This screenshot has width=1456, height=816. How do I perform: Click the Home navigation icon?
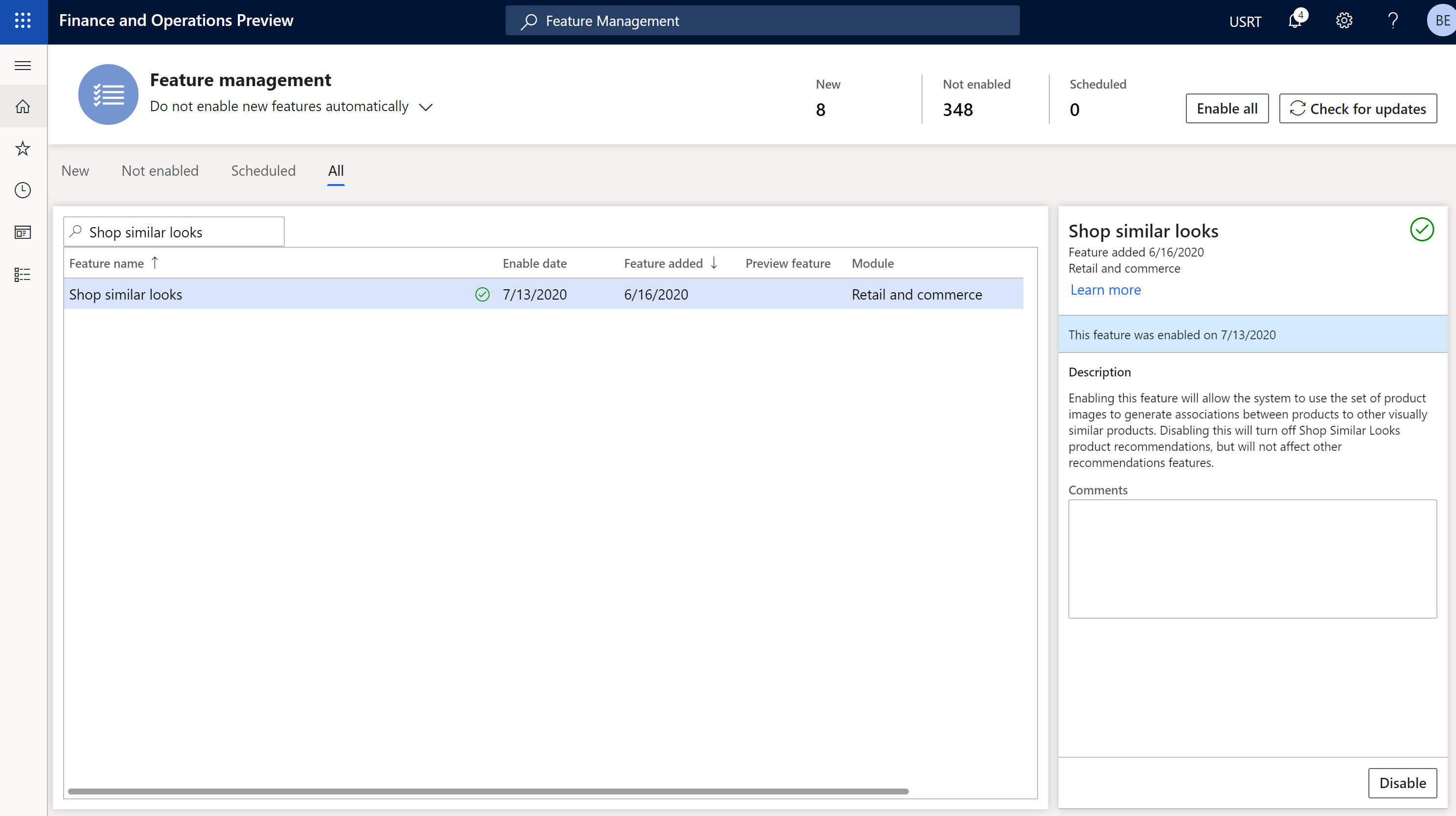[23, 106]
